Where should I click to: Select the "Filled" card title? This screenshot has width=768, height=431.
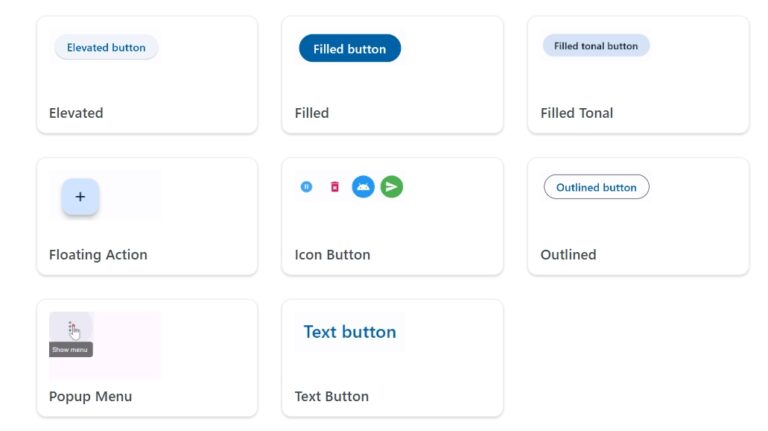[x=312, y=113]
